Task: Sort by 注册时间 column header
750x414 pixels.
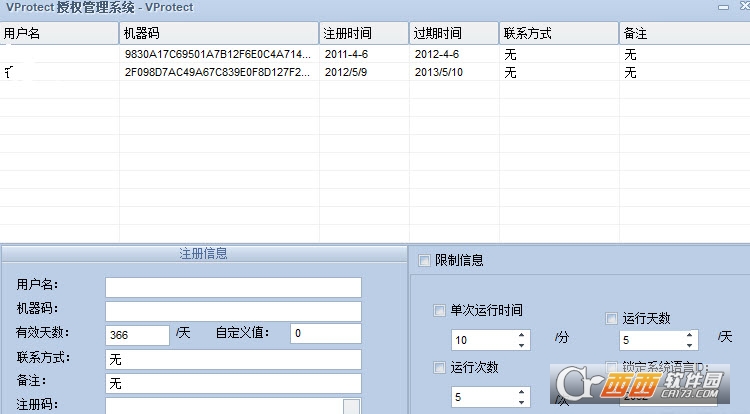Action: (364, 33)
